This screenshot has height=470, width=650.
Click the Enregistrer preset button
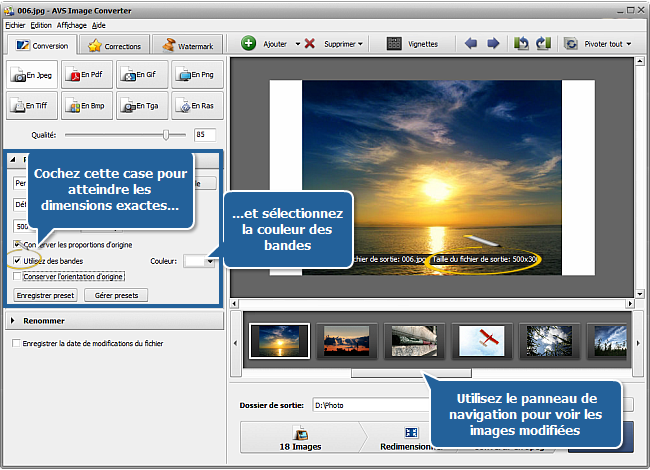45,295
